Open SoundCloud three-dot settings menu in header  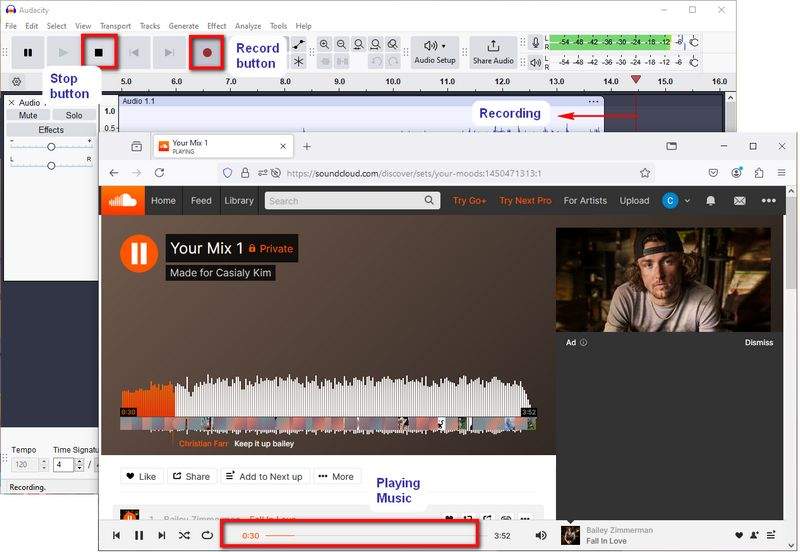tap(768, 200)
